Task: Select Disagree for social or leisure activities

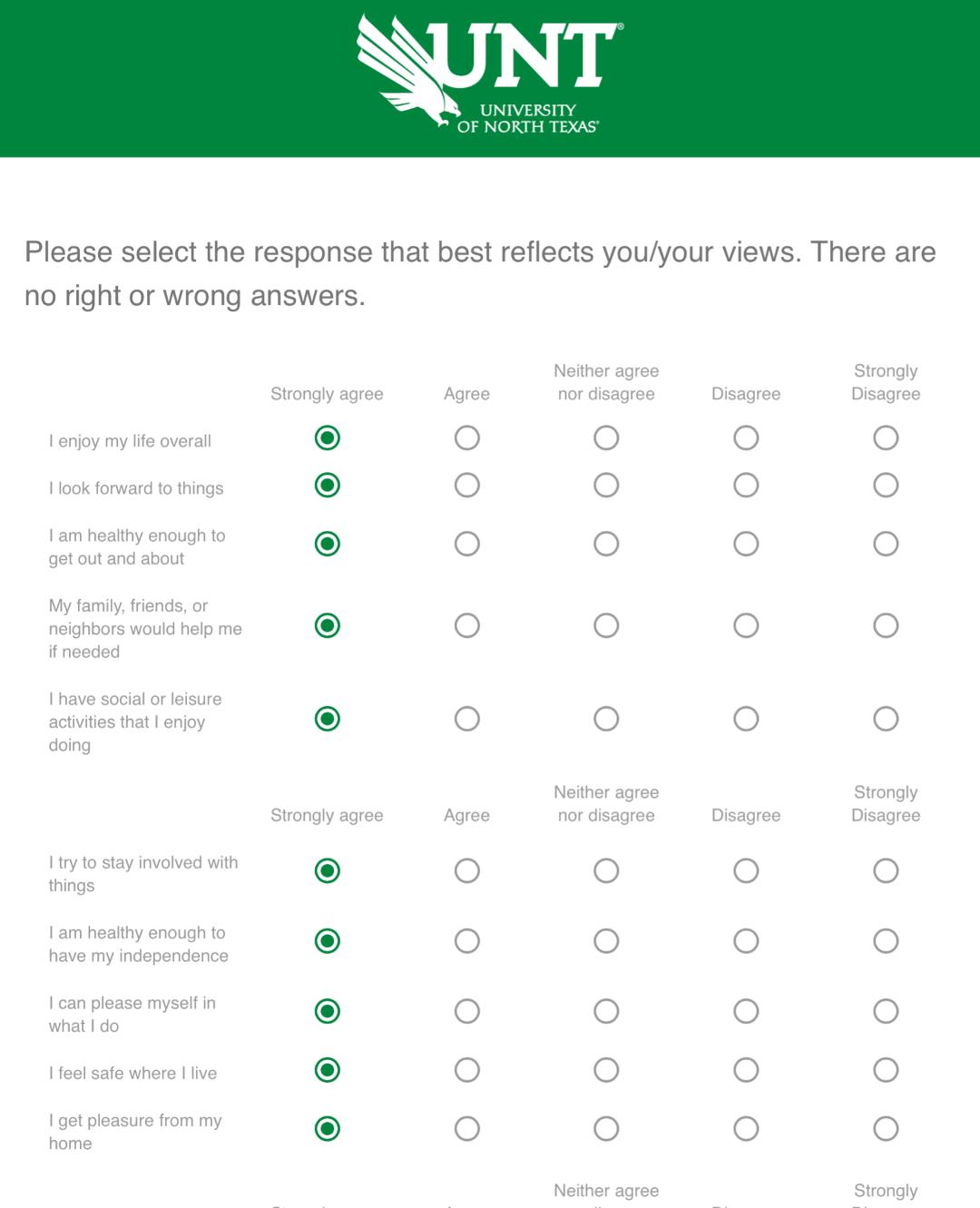Action: pyautogui.click(x=746, y=719)
